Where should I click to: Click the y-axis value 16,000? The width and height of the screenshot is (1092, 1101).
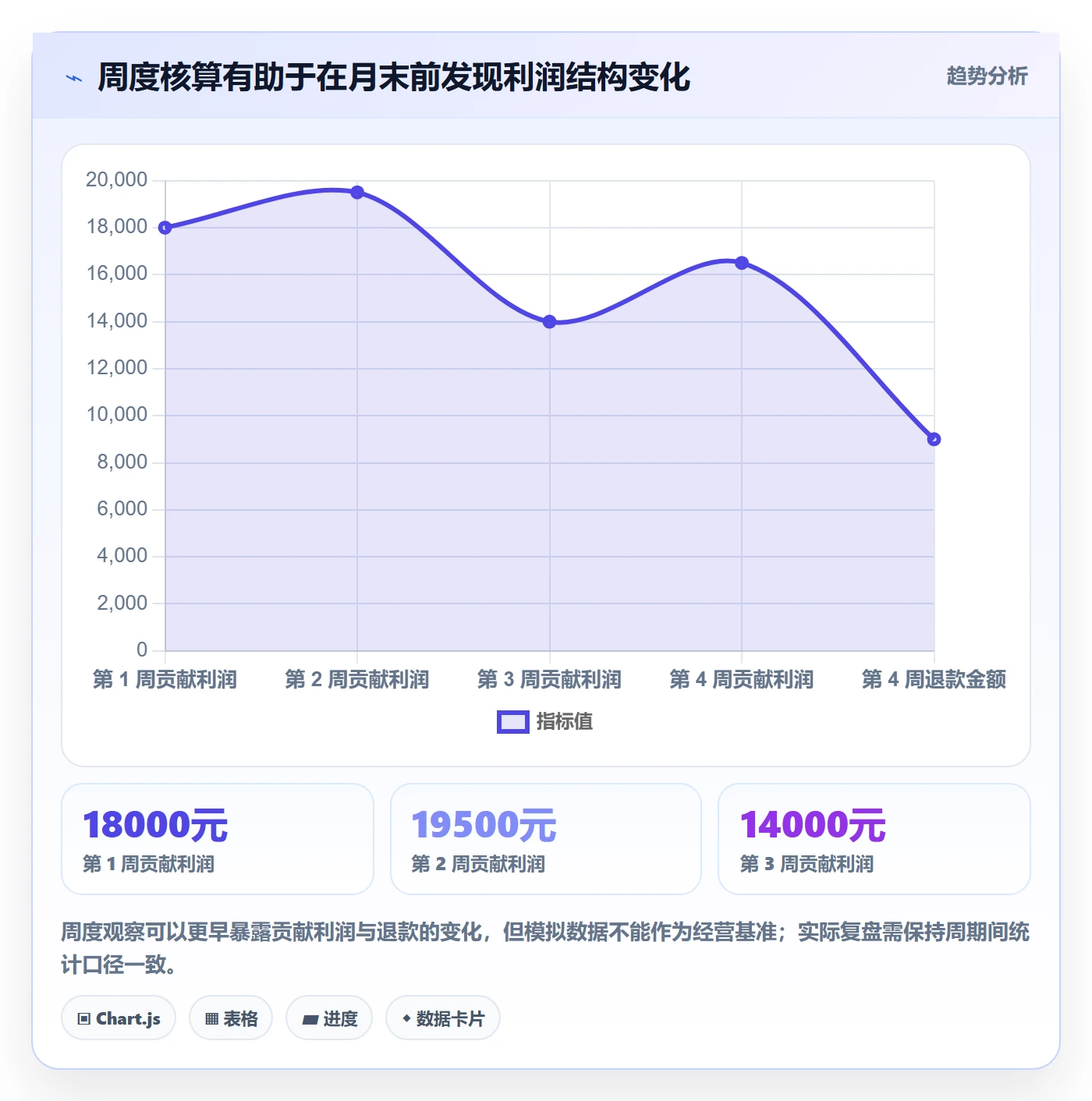116,274
